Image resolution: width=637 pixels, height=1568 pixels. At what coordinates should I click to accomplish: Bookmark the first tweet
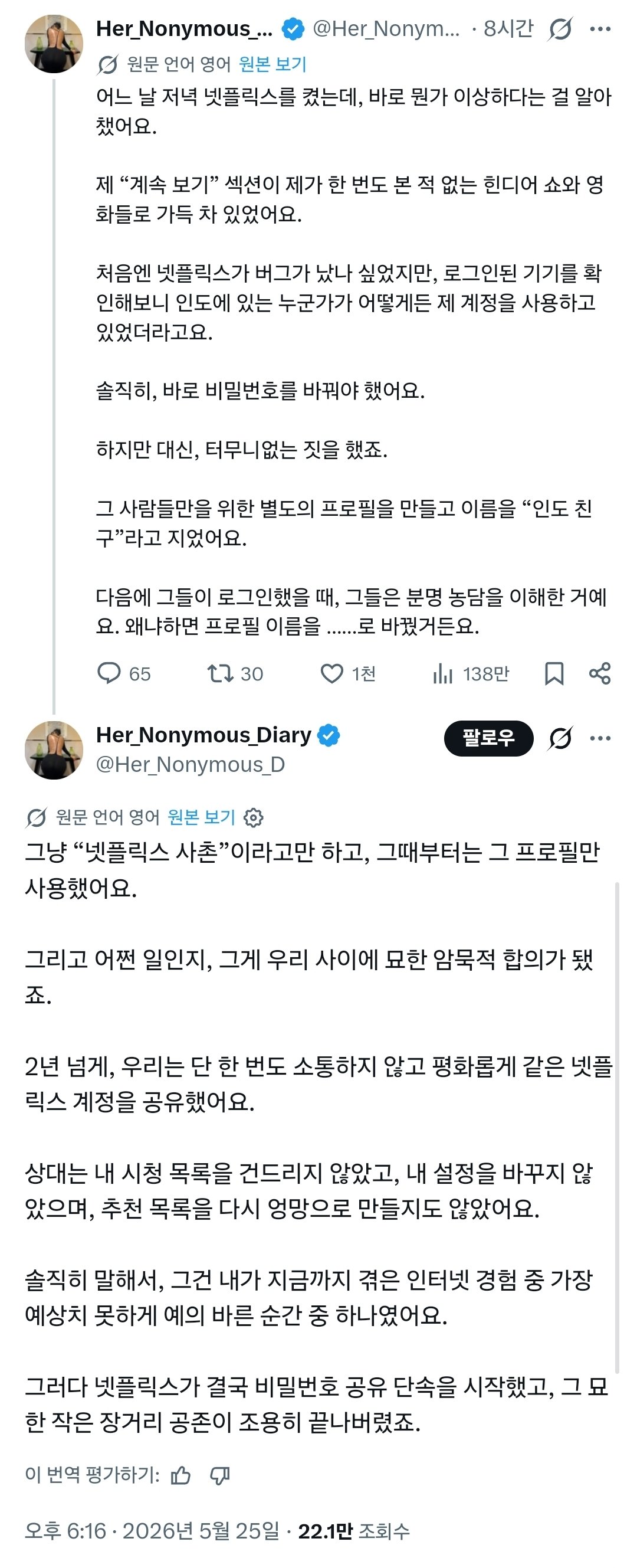[554, 673]
